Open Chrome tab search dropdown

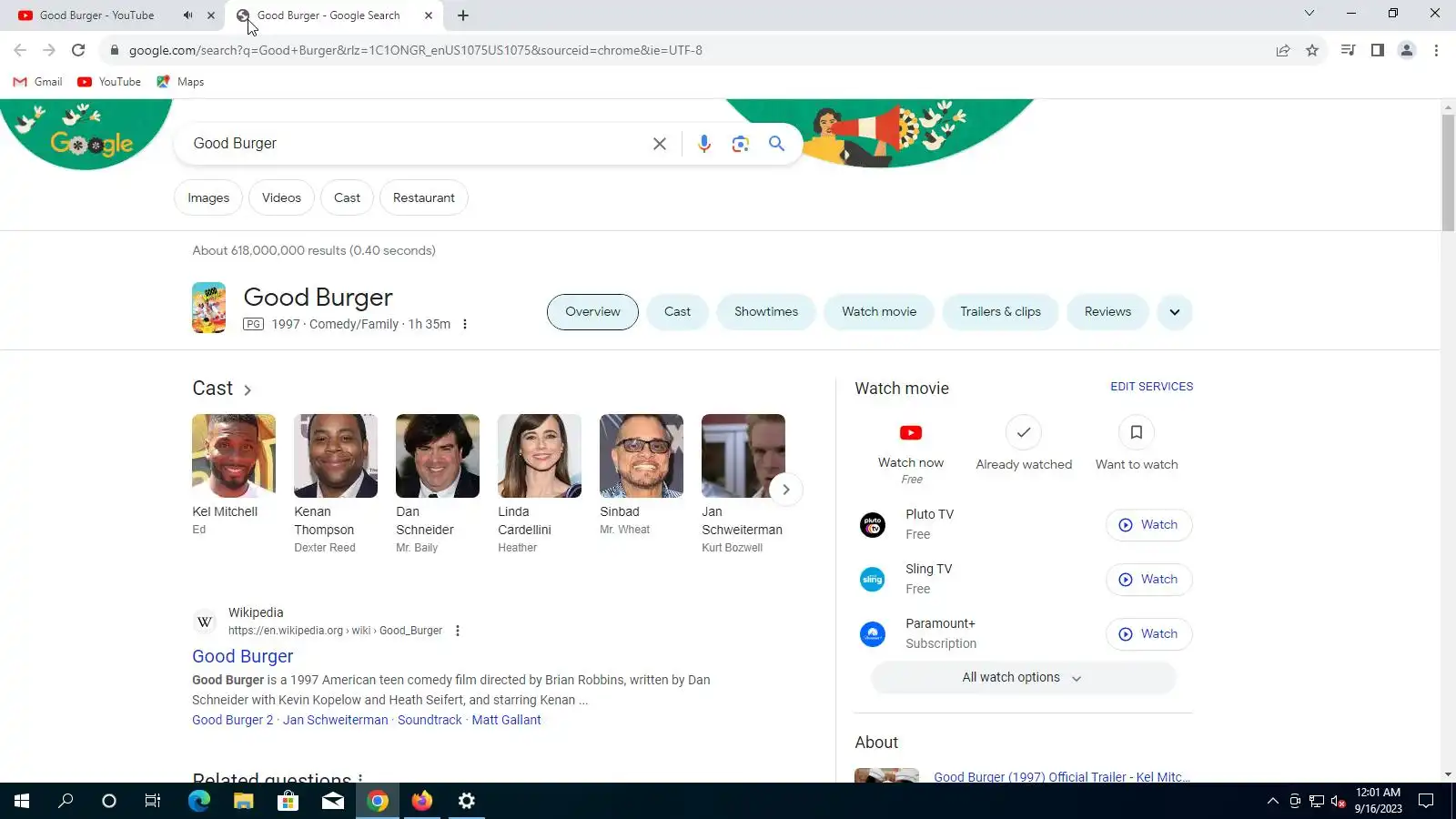[1309, 14]
